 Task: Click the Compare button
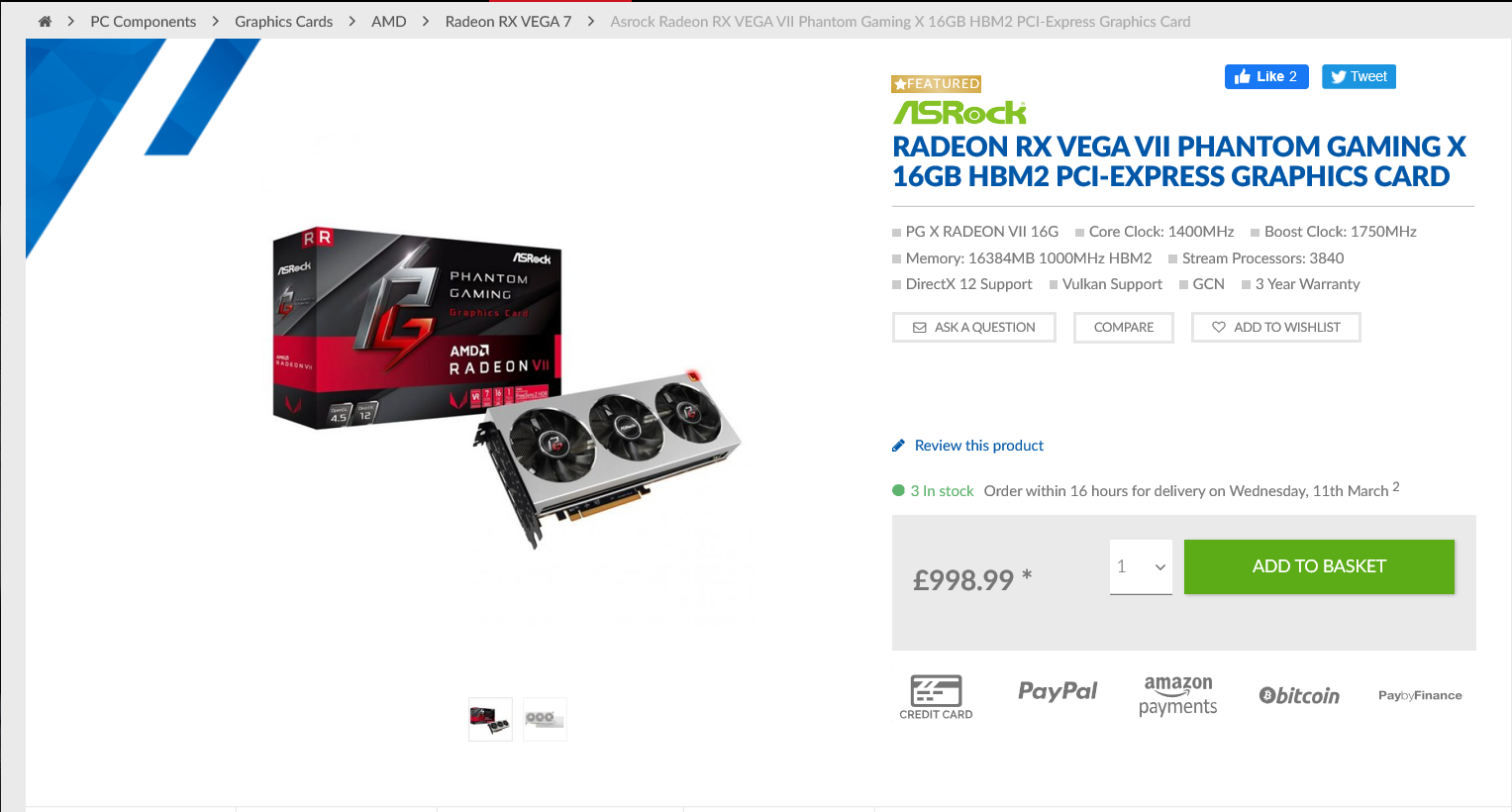point(1124,327)
